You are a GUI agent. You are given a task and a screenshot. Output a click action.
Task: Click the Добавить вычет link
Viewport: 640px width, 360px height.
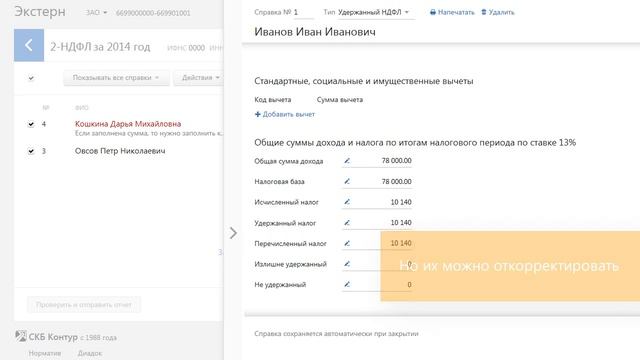coord(289,114)
